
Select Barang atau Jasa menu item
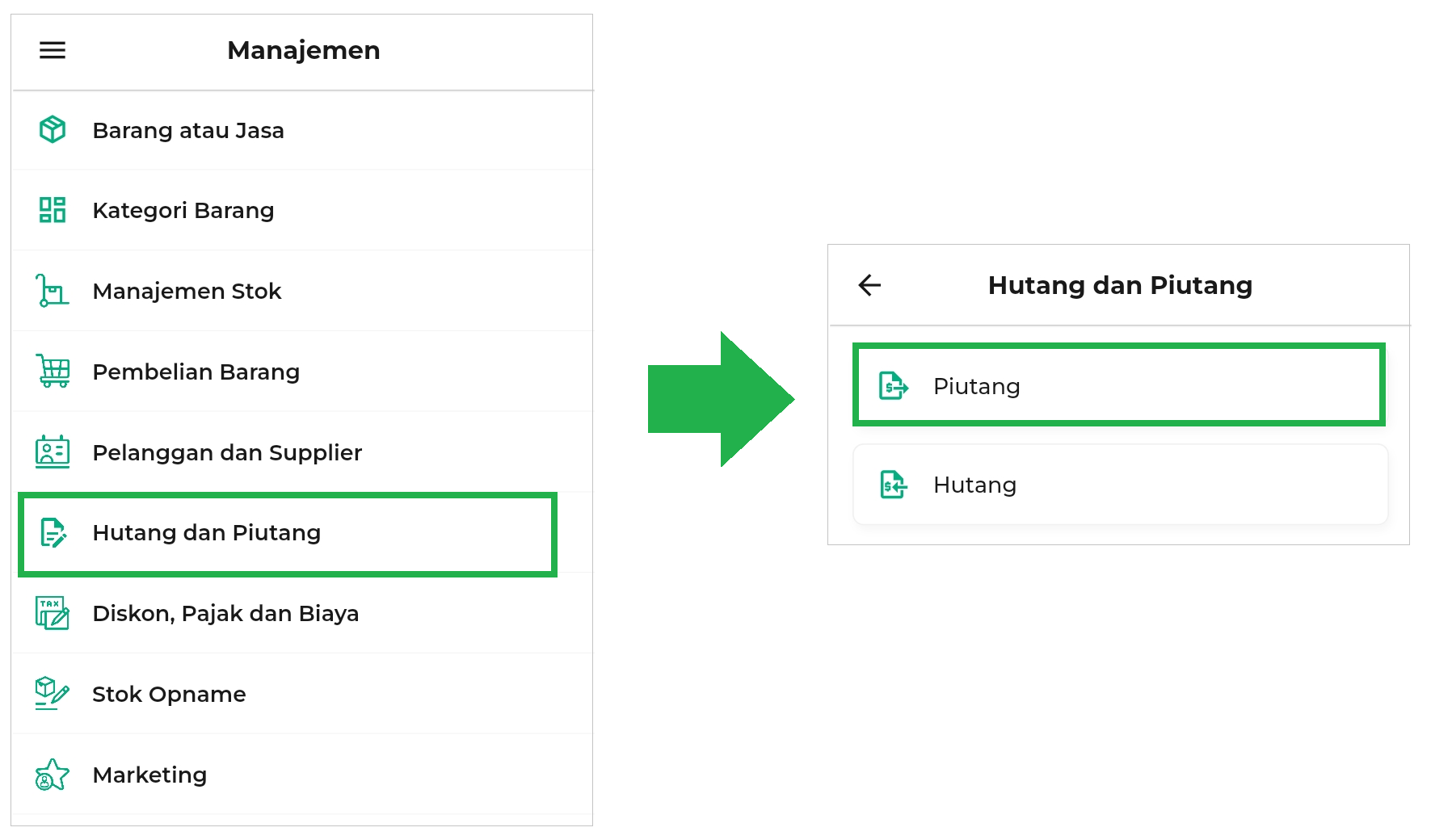(x=188, y=131)
